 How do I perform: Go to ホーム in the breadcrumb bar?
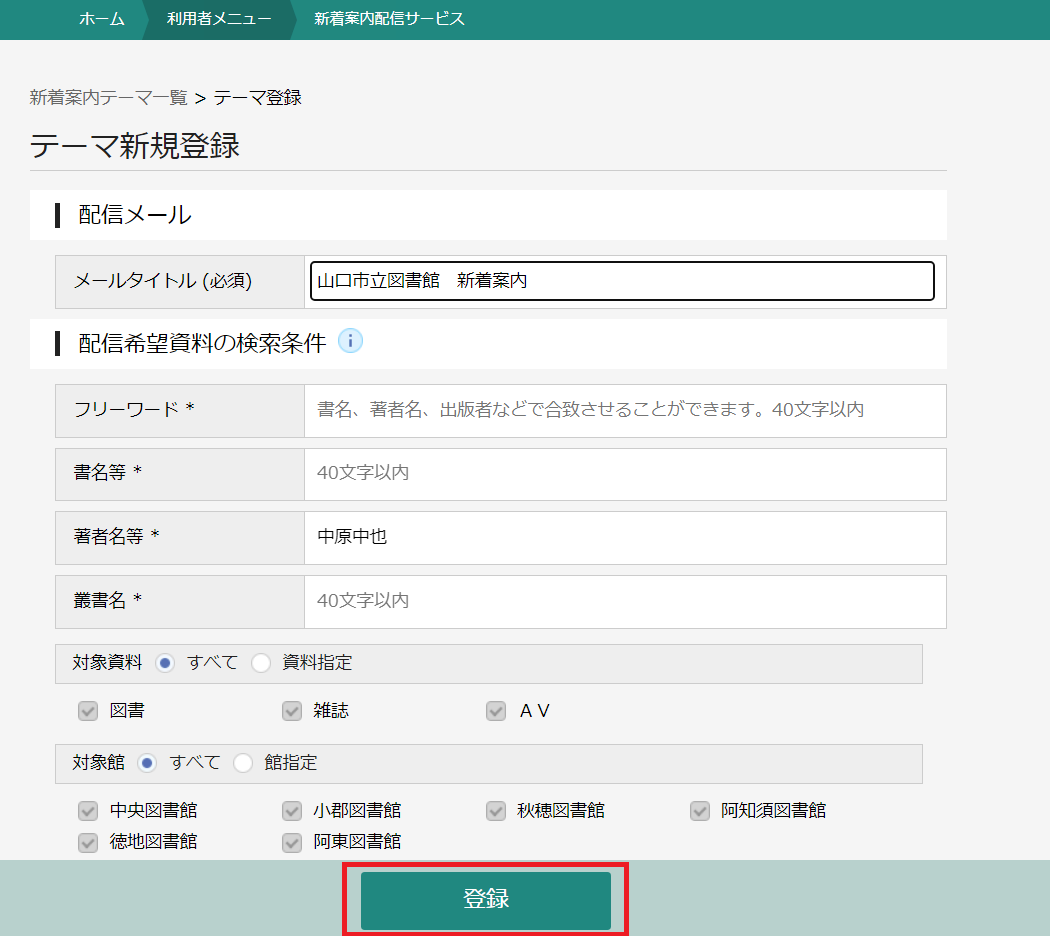pos(102,19)
